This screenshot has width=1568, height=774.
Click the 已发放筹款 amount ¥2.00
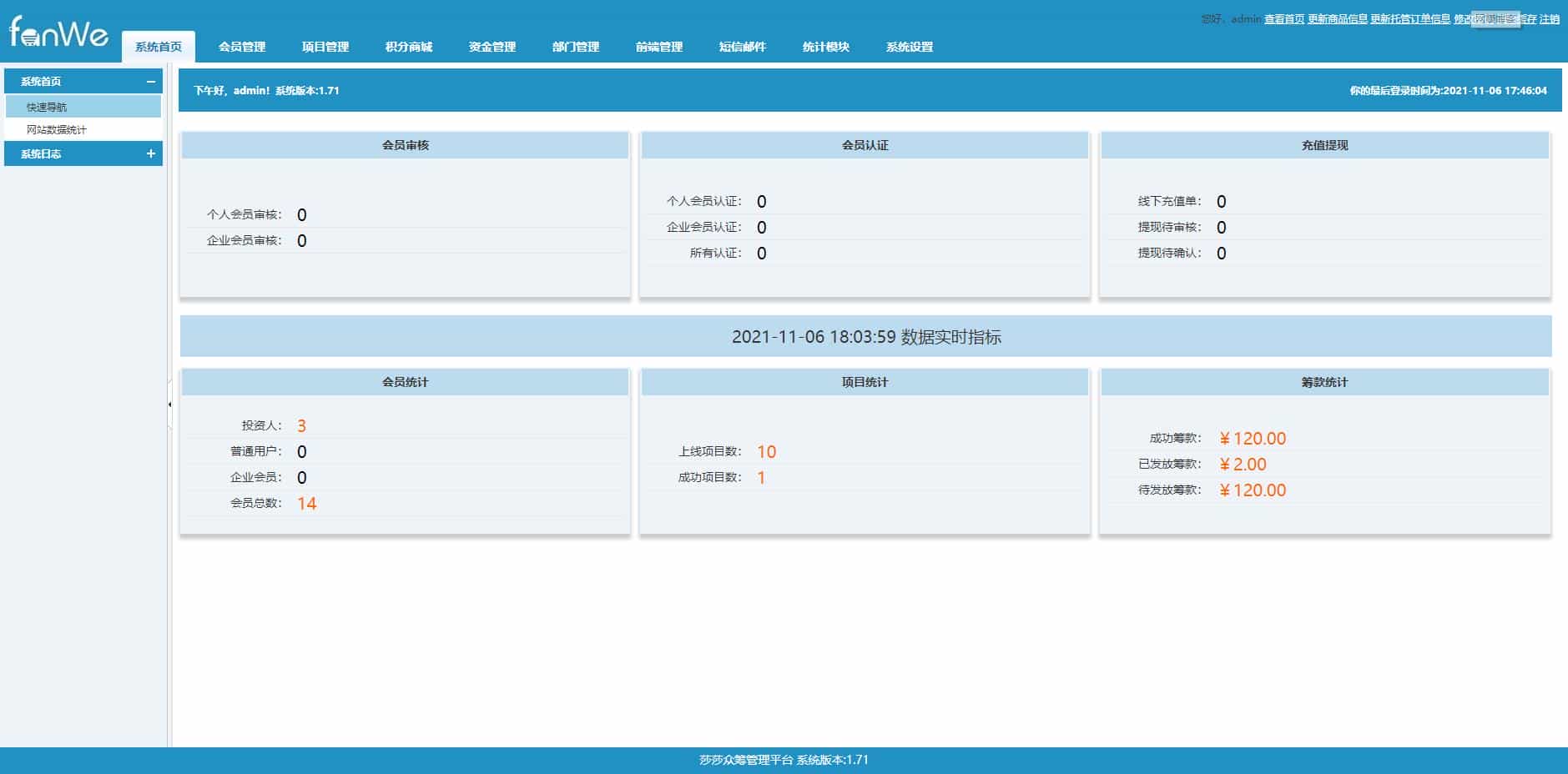(x=1243, y=465)
